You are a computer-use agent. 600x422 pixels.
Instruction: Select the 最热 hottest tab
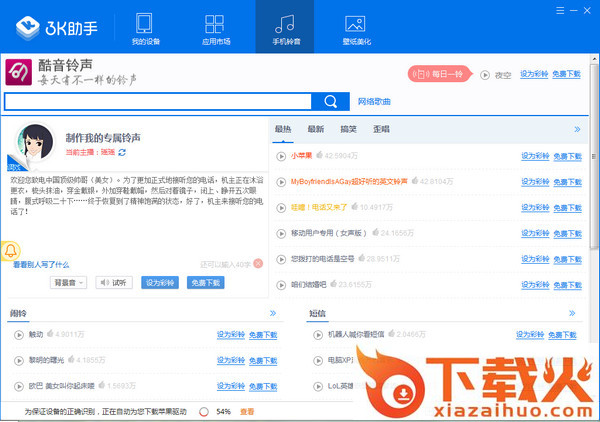[x=283, y=129]
